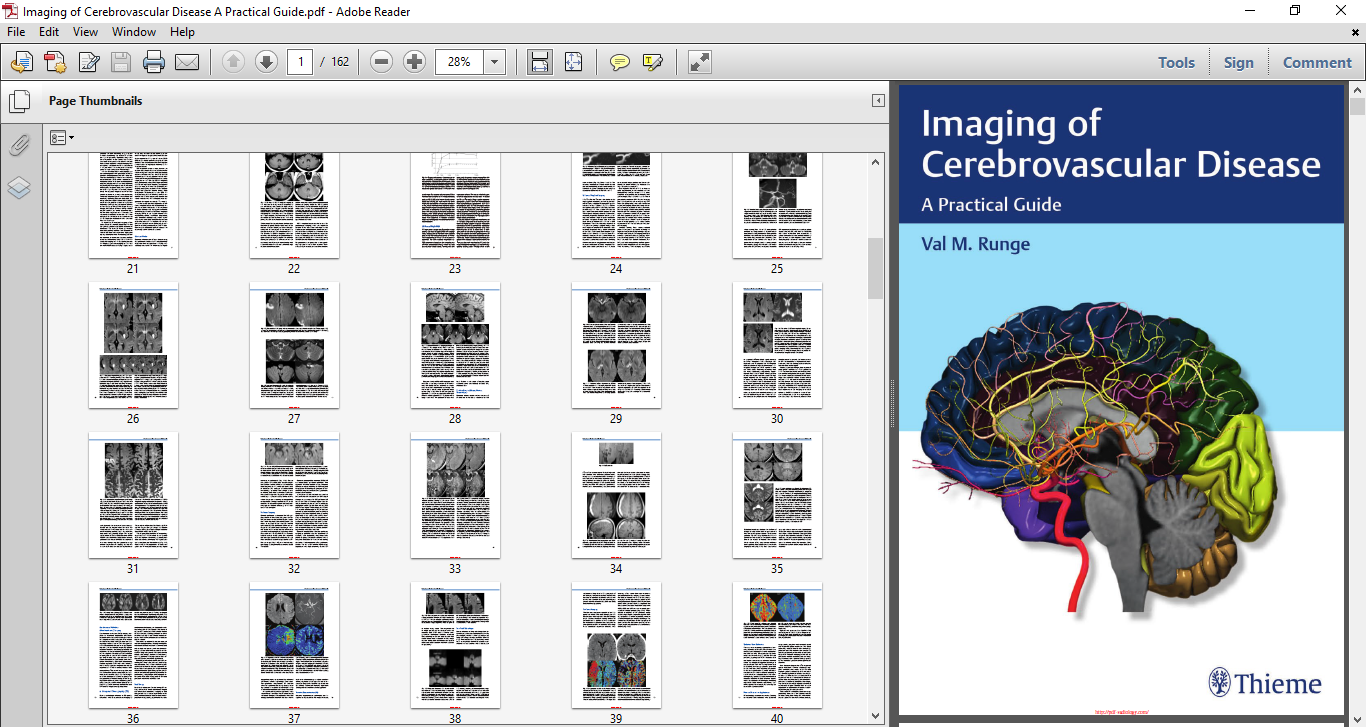The height and width of the screenshot is (727, 1366).
Task: Open the Layers panel icon
Action: [x=19, y=188]
